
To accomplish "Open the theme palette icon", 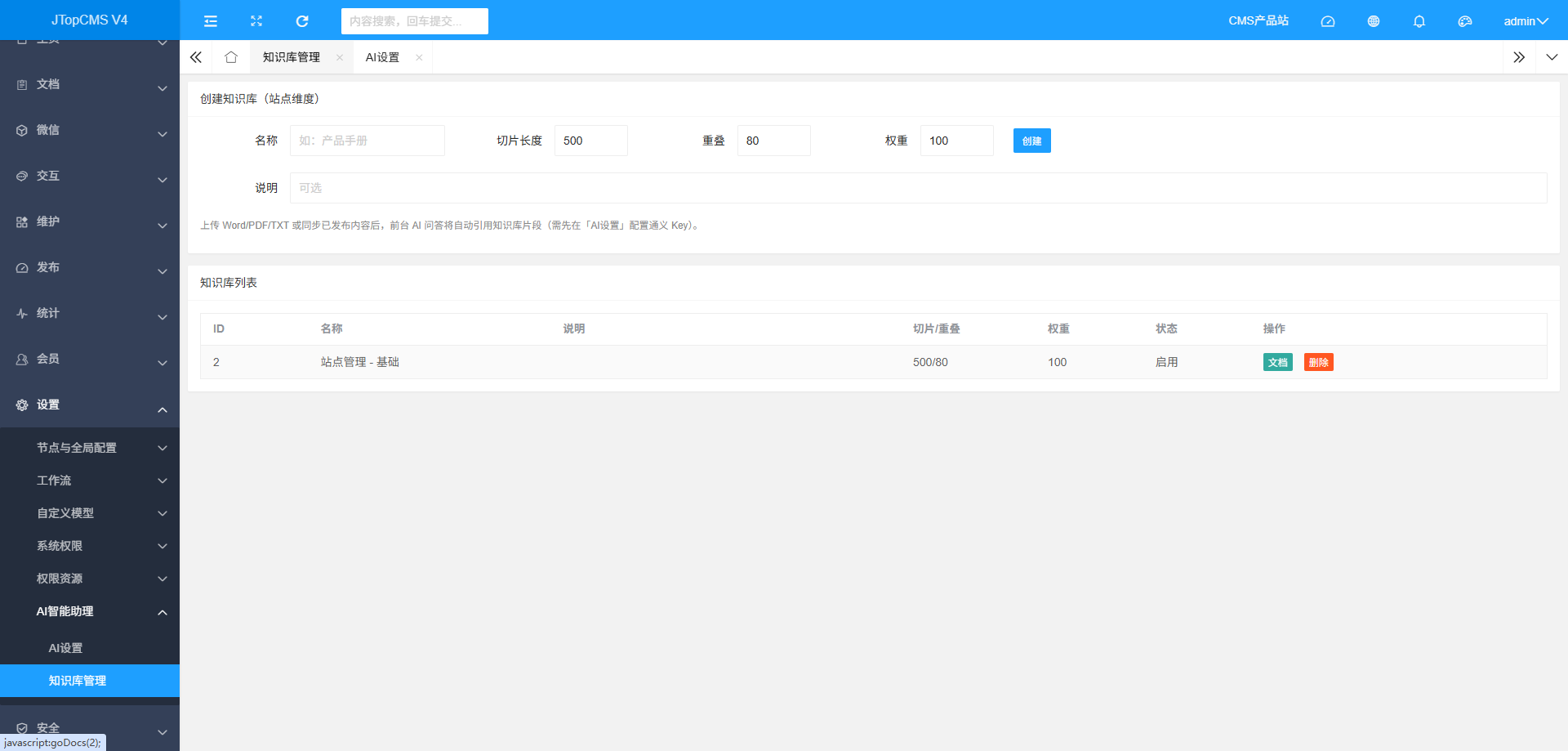I will point(1465,21).
